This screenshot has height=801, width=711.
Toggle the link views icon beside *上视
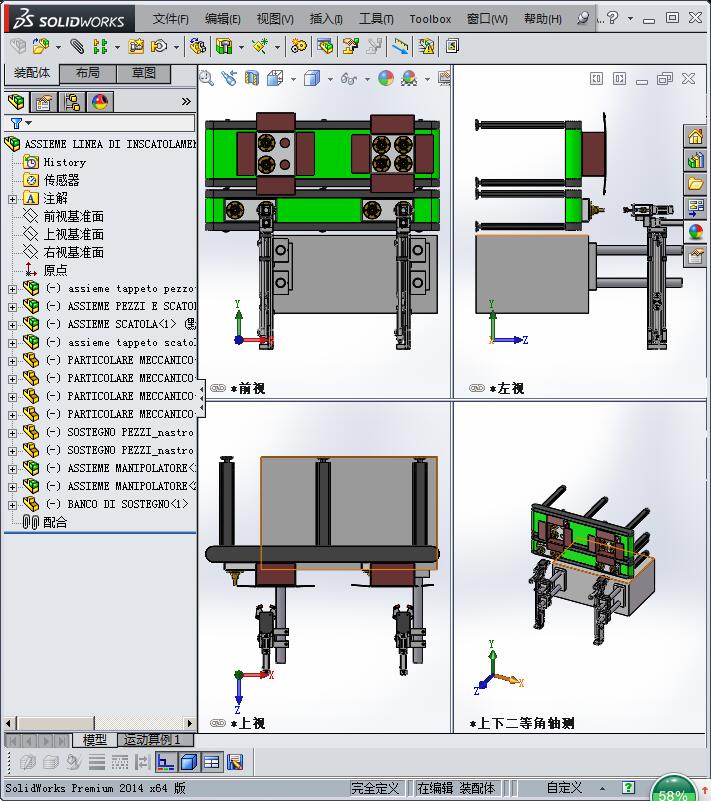point(218,723)
